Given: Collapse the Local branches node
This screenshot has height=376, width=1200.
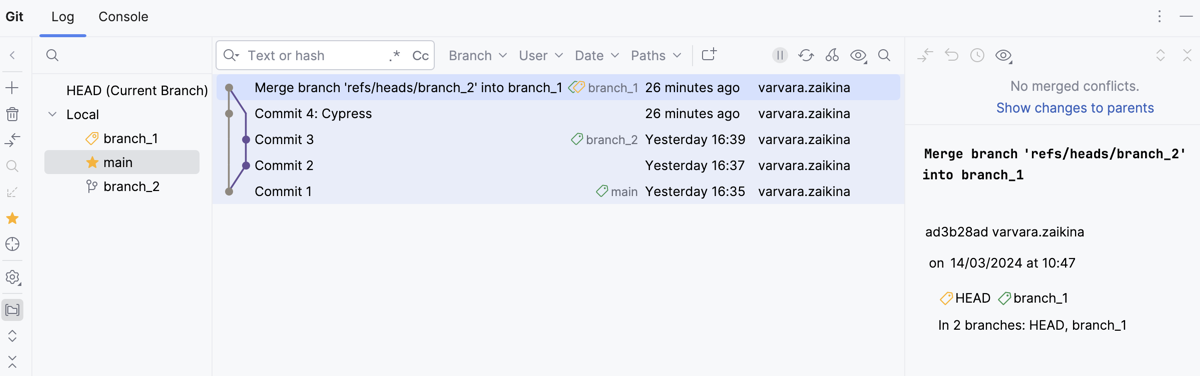Looking at the screenshot, I should click(x=53, y=115).
